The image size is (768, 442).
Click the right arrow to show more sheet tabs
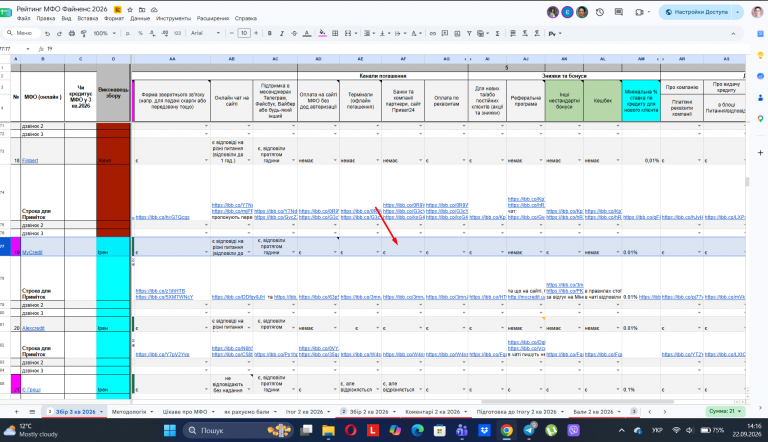click(665, 412)
